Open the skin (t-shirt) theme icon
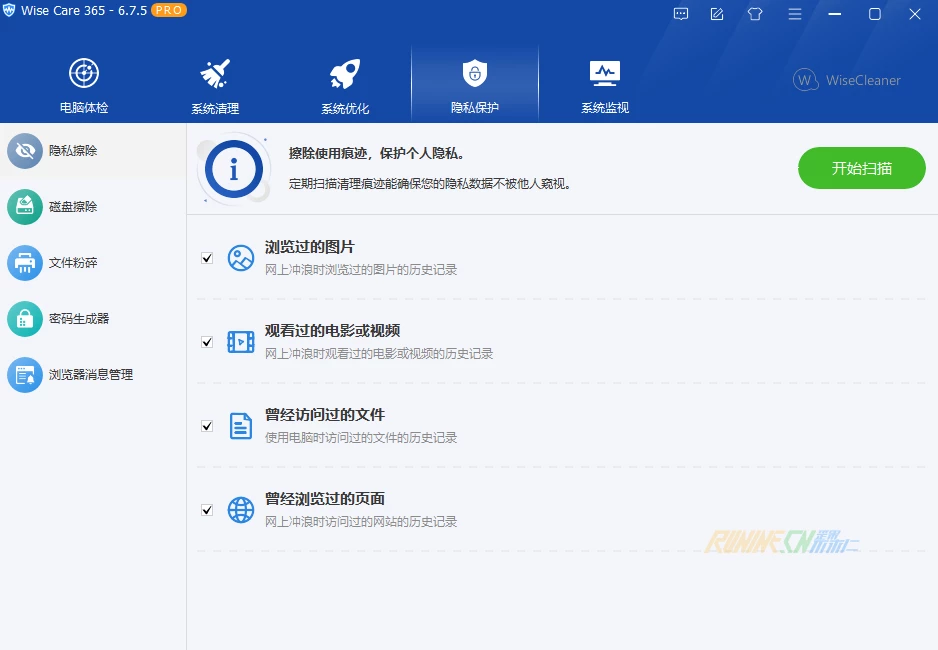Screen dimensions: 938x650 pyautogui.click(x=755, y=14)
